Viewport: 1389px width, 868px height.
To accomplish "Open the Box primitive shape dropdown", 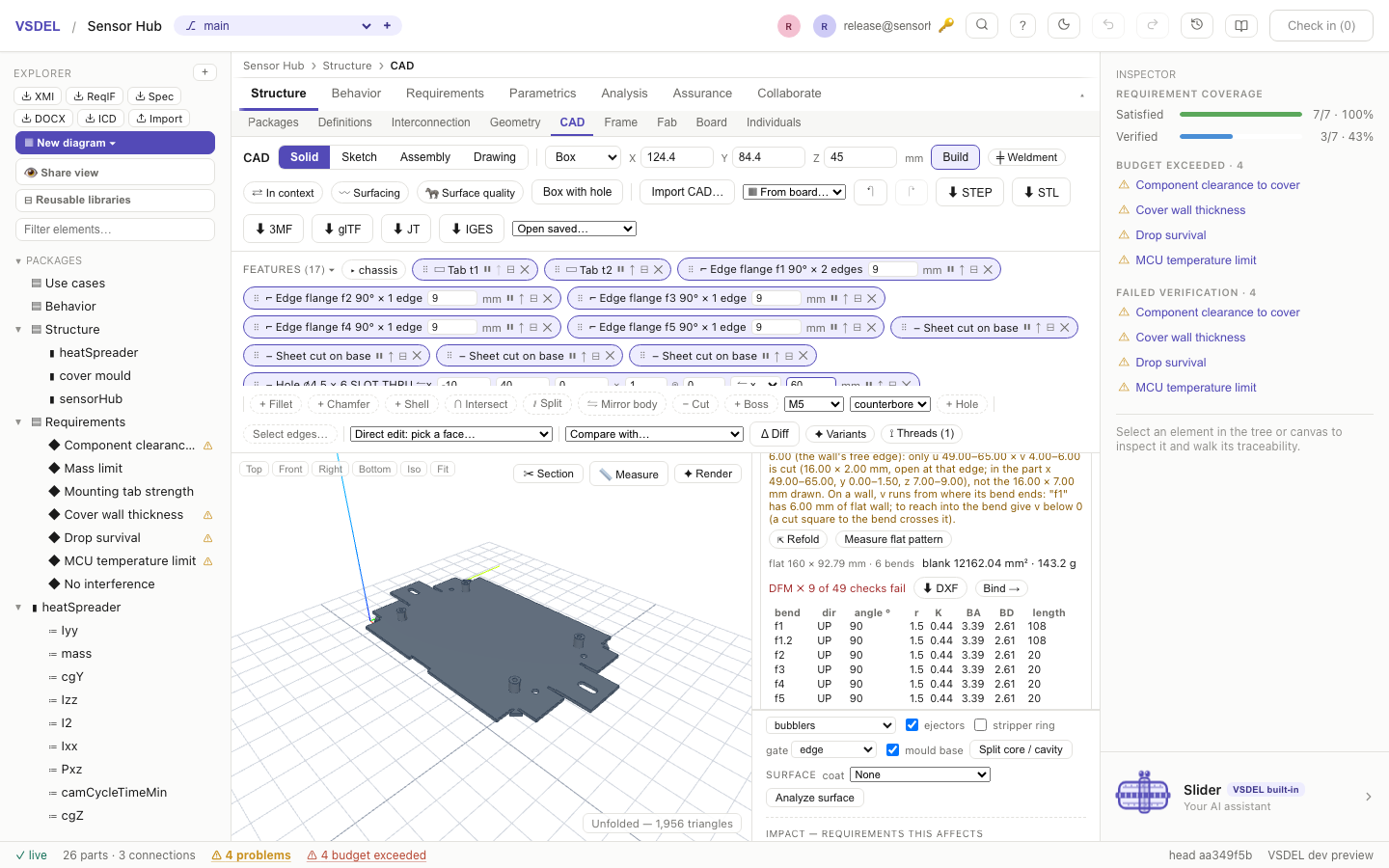I will [584, 157].
